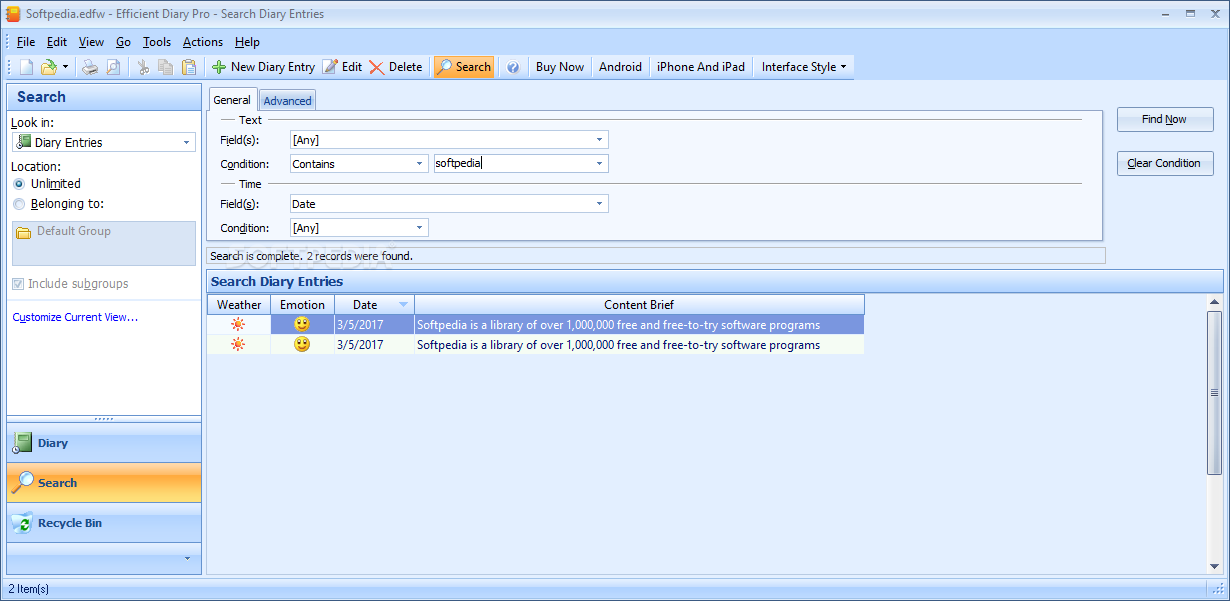The width and height of the screenshot is (1230, 601).
Task: Click the Print toolbar icon
Action: coord(90,67)
